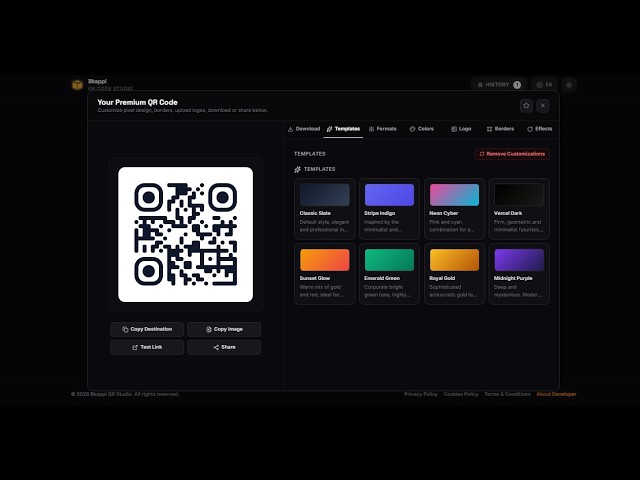
Task: Open the Borders tab
Action: point(500,129)
